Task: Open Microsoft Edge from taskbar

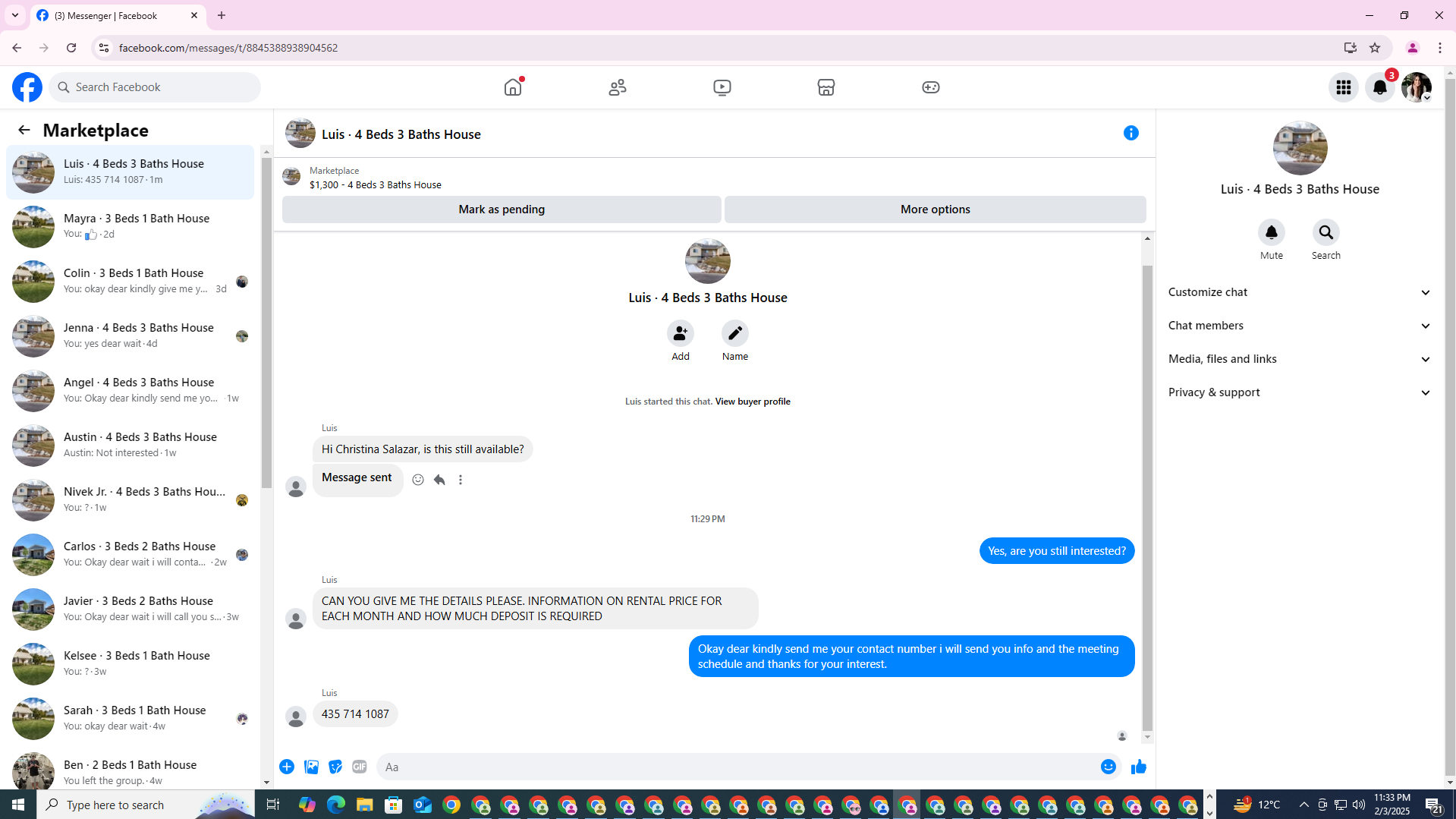Action: [x=336, y=805]
